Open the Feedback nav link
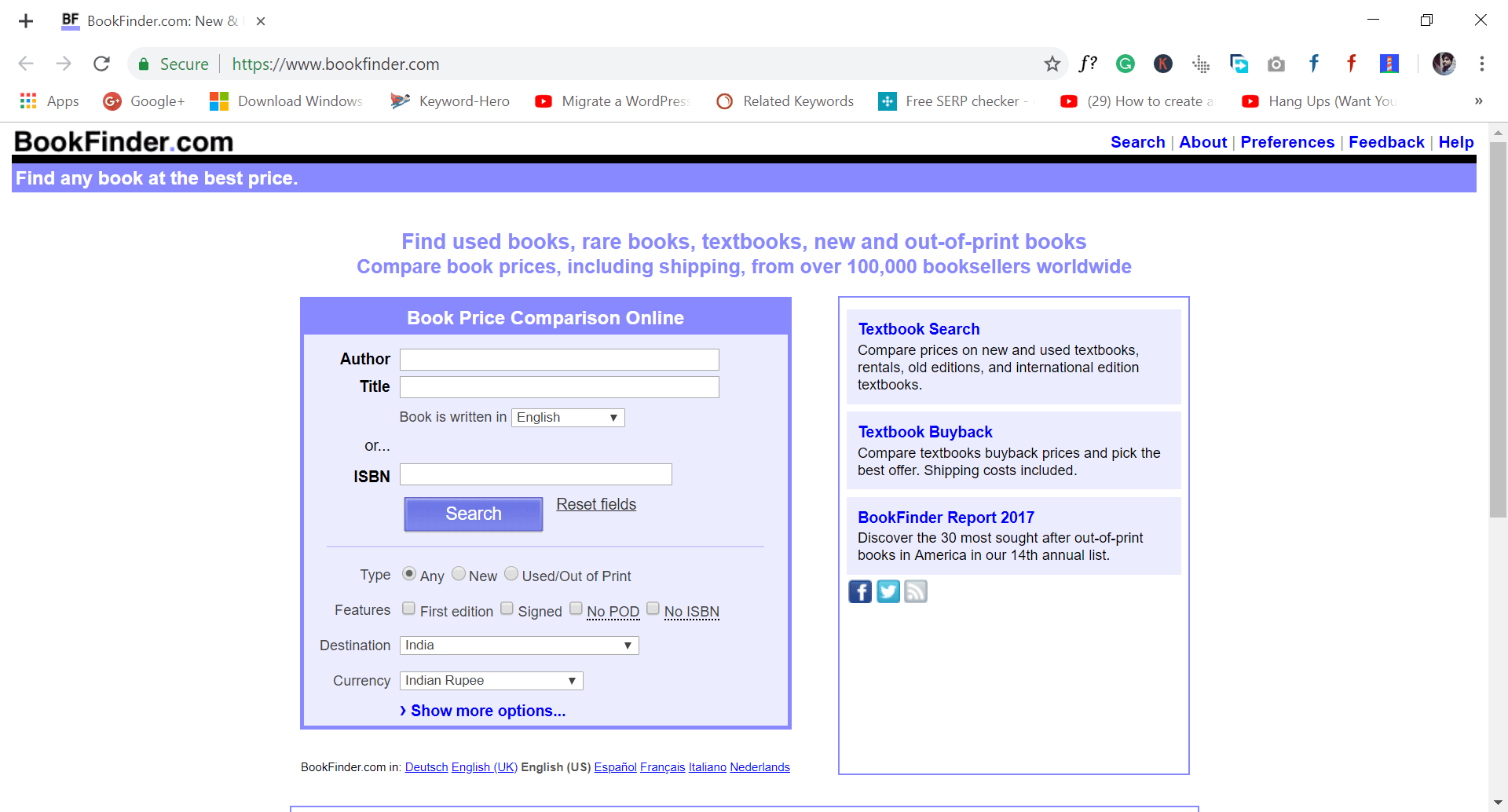The height and width of the screenshot is (812, 1508). point(1386,142)
